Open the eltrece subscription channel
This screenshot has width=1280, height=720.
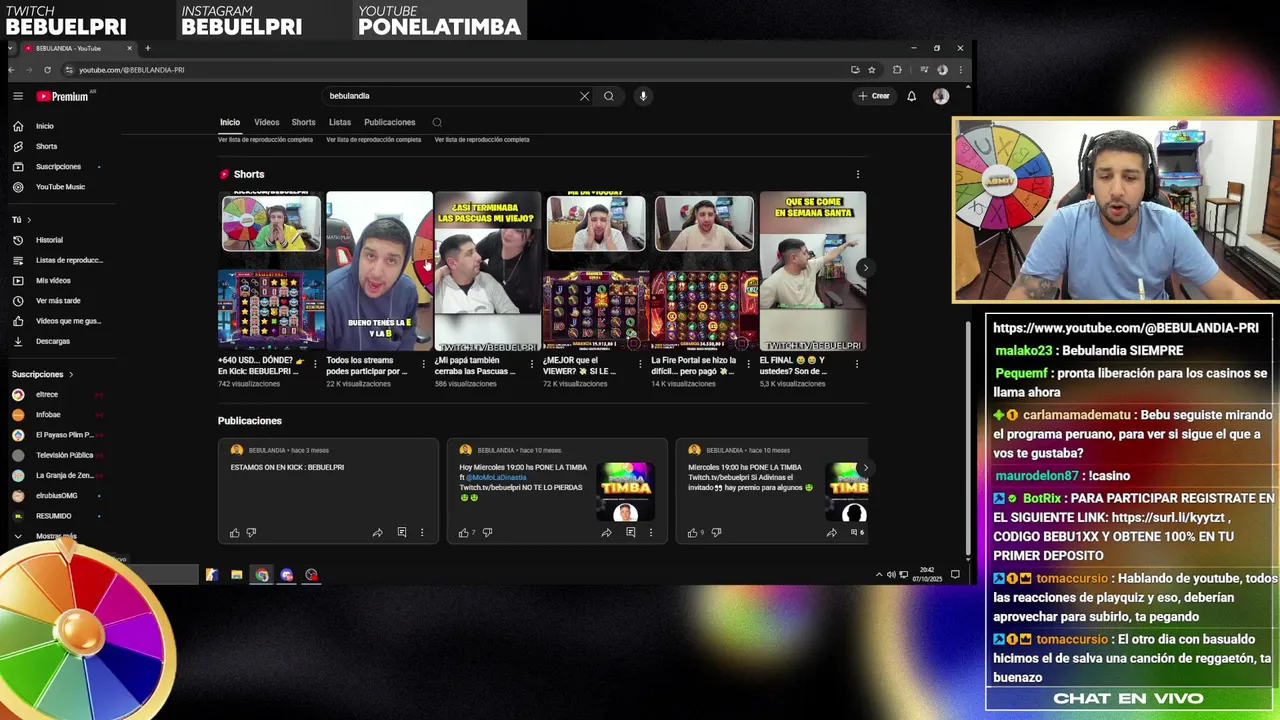[47, 395]
